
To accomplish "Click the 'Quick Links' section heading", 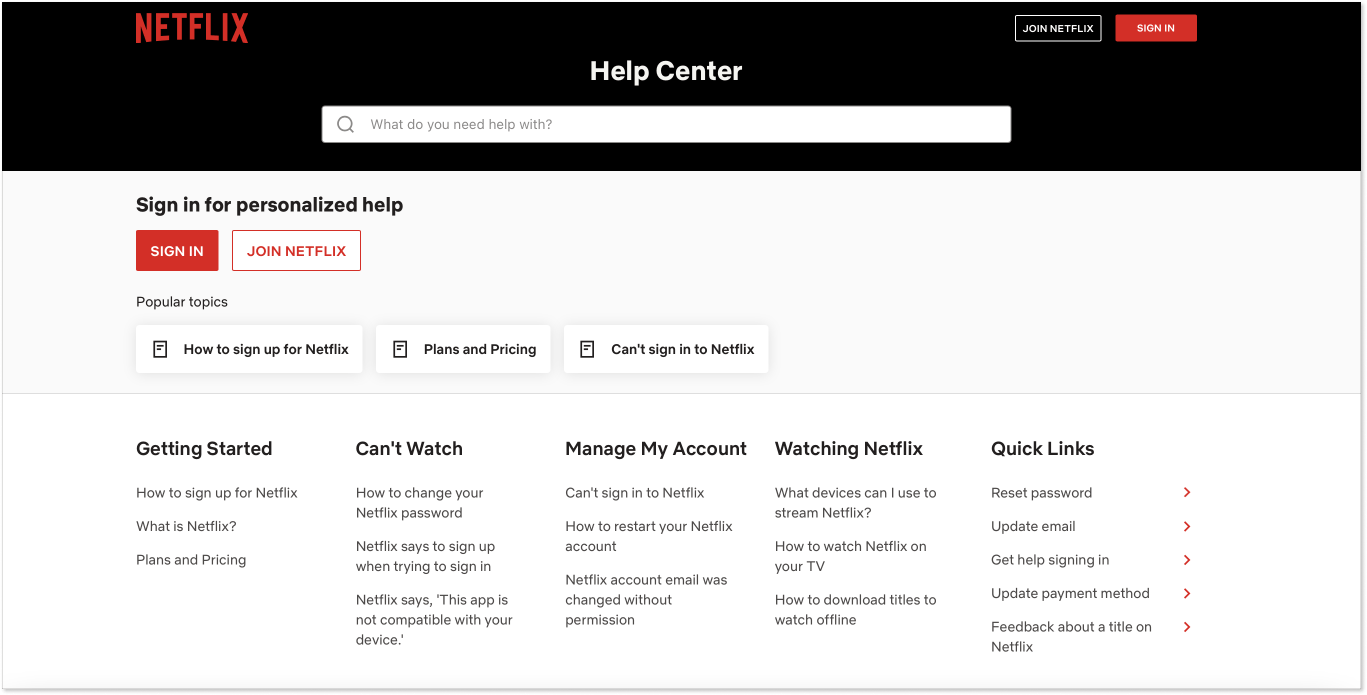I will [x=1043, y=449].
